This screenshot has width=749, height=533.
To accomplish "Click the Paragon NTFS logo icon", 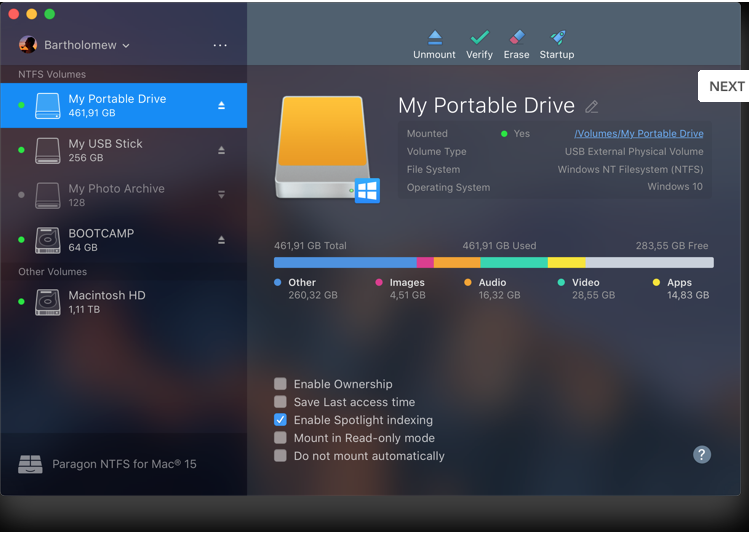I will point(30,464).
